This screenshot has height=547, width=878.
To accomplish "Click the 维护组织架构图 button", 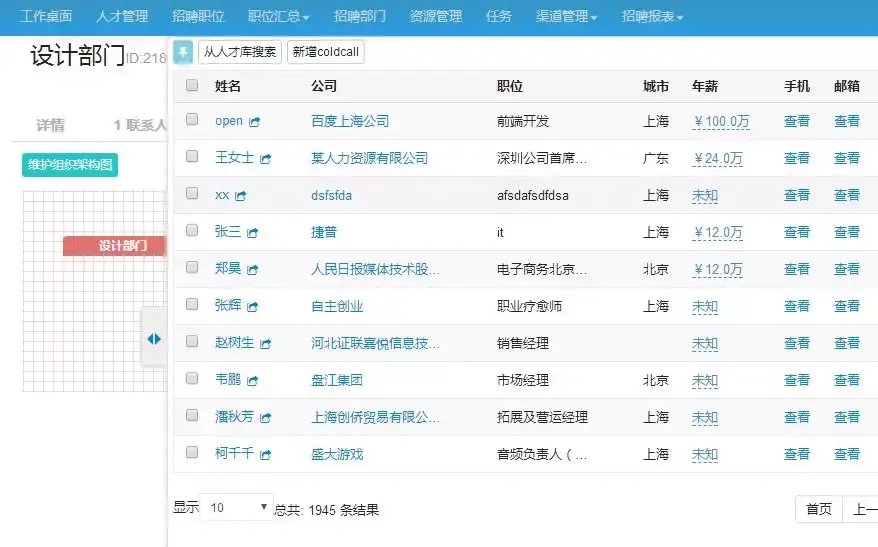I will [70, 165].
